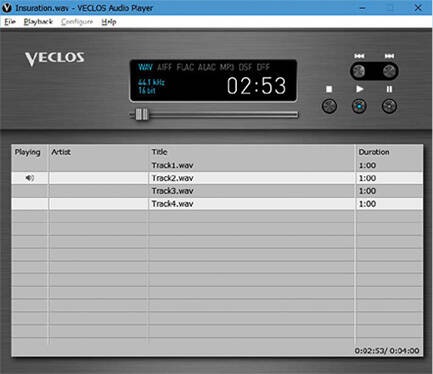Click the 02:53 time display
This screenshot has height=374, width=433.
coord(256,86)
